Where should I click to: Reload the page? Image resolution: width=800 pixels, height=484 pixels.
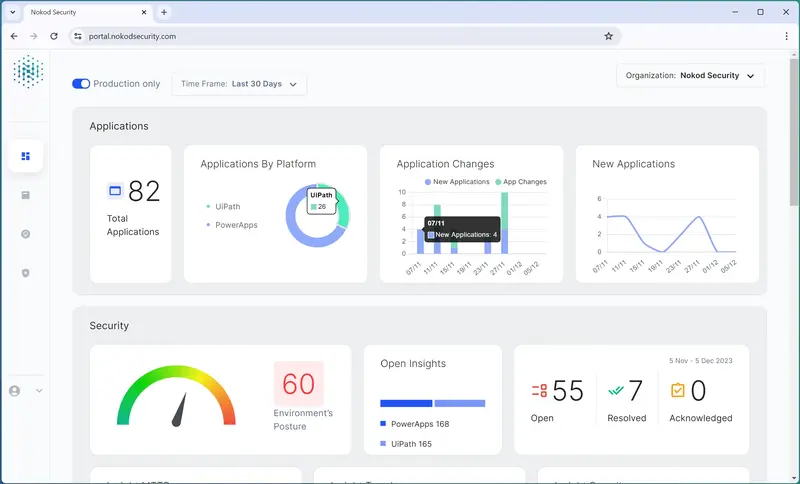pyautogui.click(x=54, y=36)
